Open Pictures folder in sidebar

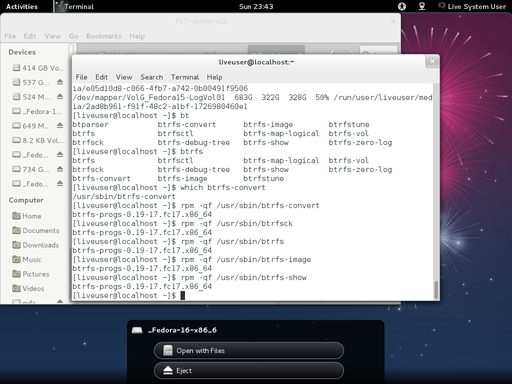31,274
